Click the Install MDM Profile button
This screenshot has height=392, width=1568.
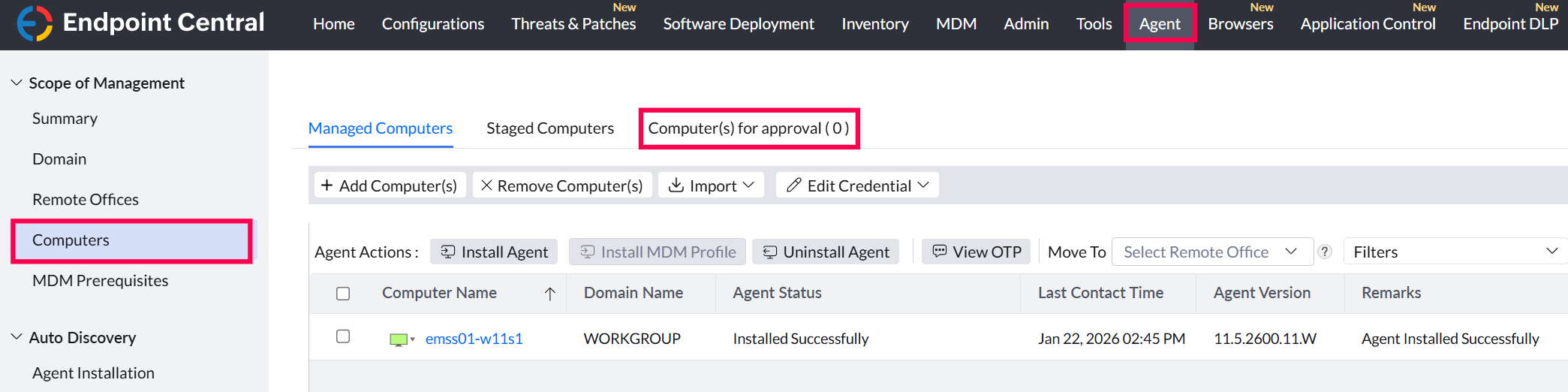658,252
